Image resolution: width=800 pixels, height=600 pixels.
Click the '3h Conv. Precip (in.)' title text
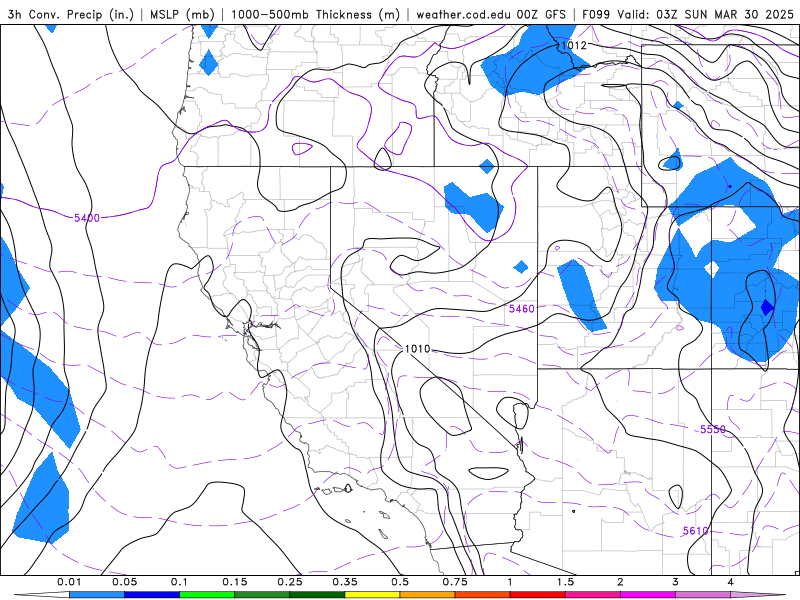70,14
